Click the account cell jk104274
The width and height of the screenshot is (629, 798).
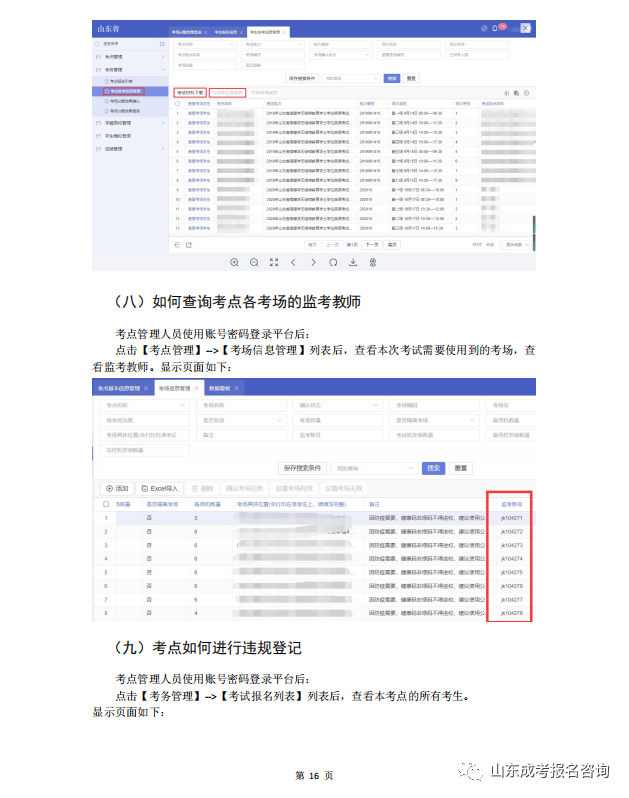511,559
